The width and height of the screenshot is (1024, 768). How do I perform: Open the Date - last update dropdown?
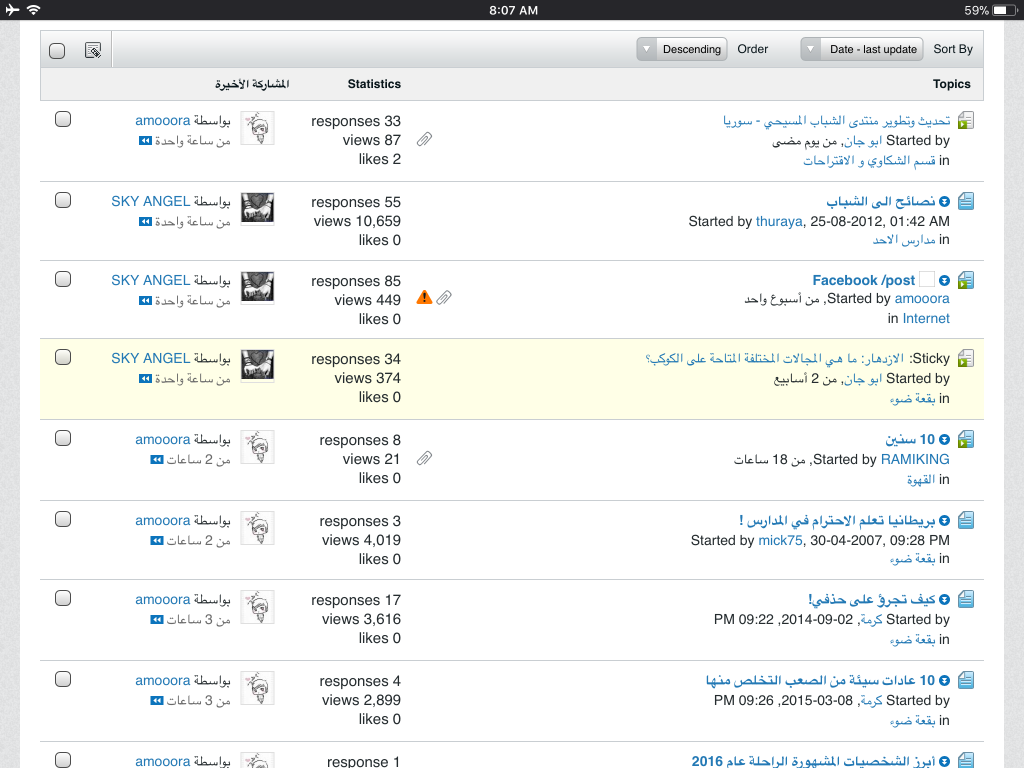pos(861,49)
